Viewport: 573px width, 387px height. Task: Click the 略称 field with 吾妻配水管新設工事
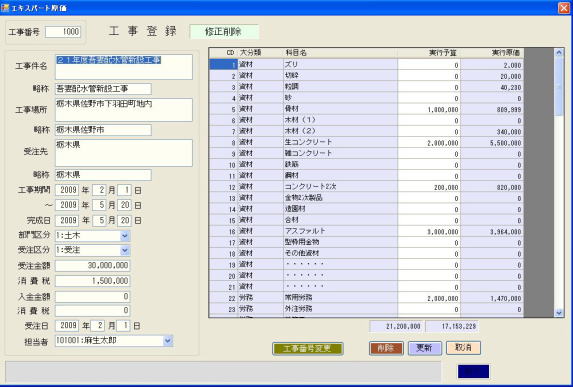[x=103, y=88]
